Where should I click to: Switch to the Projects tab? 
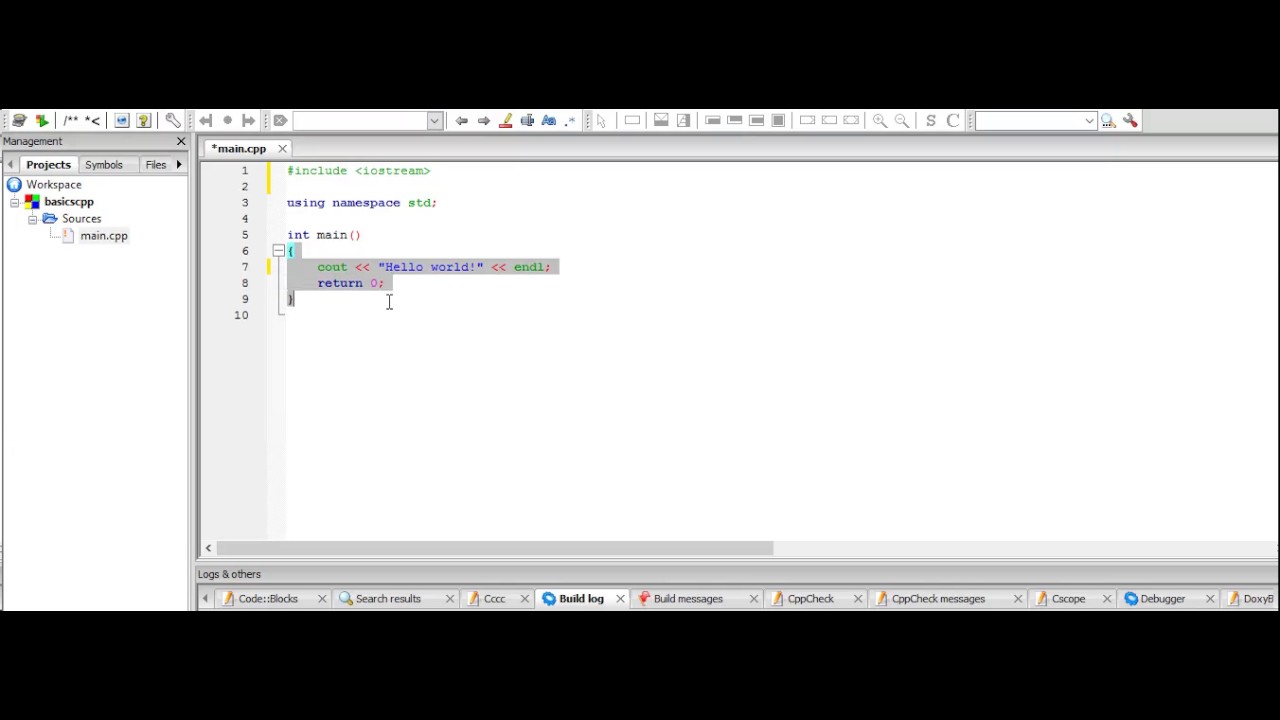point(48,165)
